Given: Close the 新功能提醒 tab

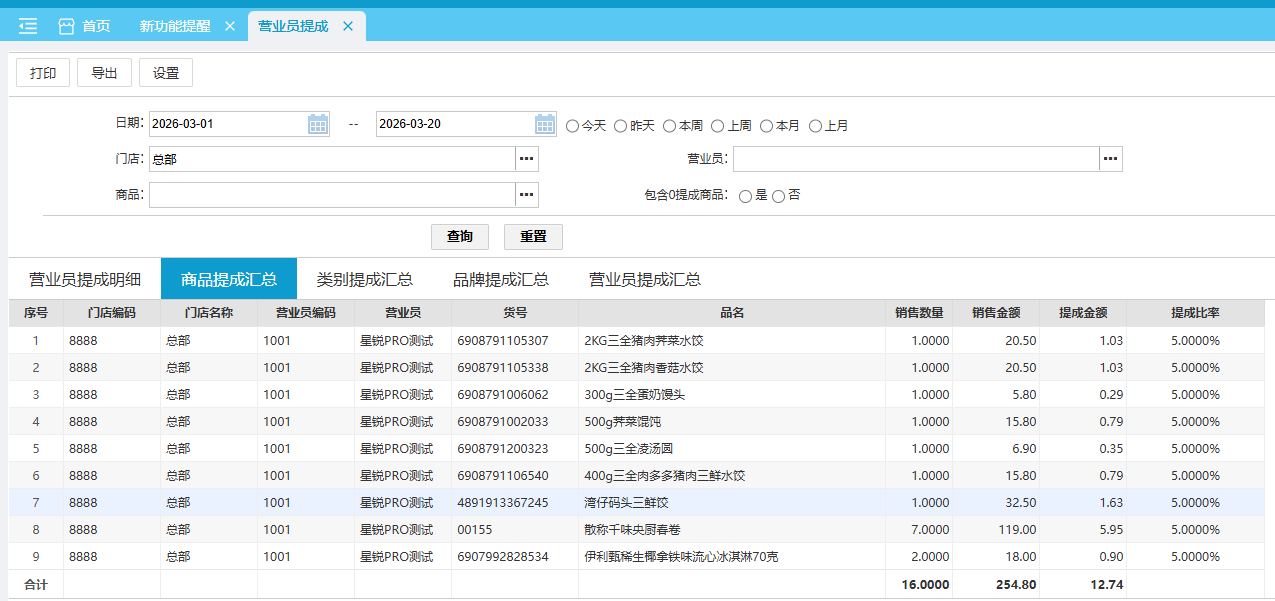Looking at the screenshot, I should (230, 26).
